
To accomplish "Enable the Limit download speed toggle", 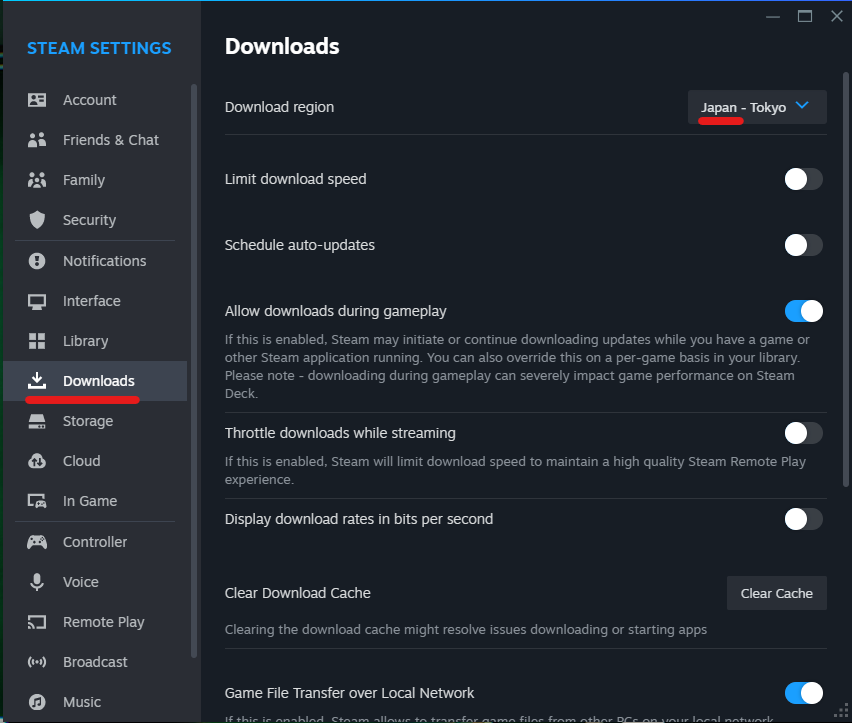I will pos(803,179).
